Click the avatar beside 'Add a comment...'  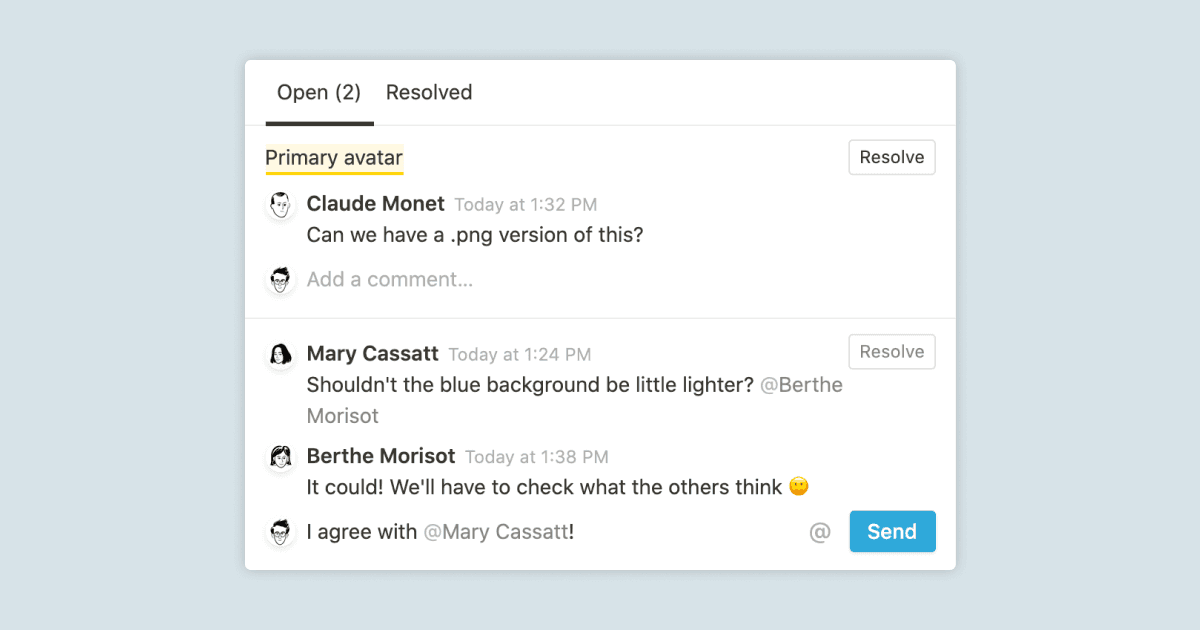[x=281, y=280]
